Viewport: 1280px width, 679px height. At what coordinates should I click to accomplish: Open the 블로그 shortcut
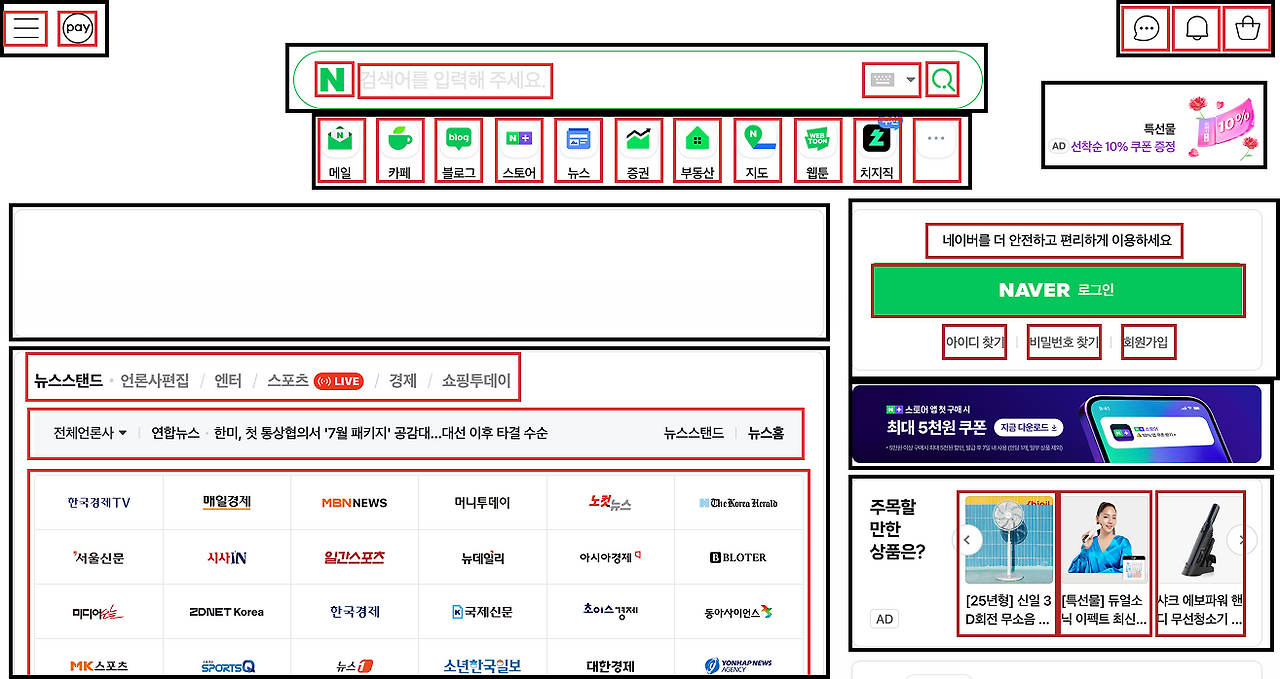point(459,150)
